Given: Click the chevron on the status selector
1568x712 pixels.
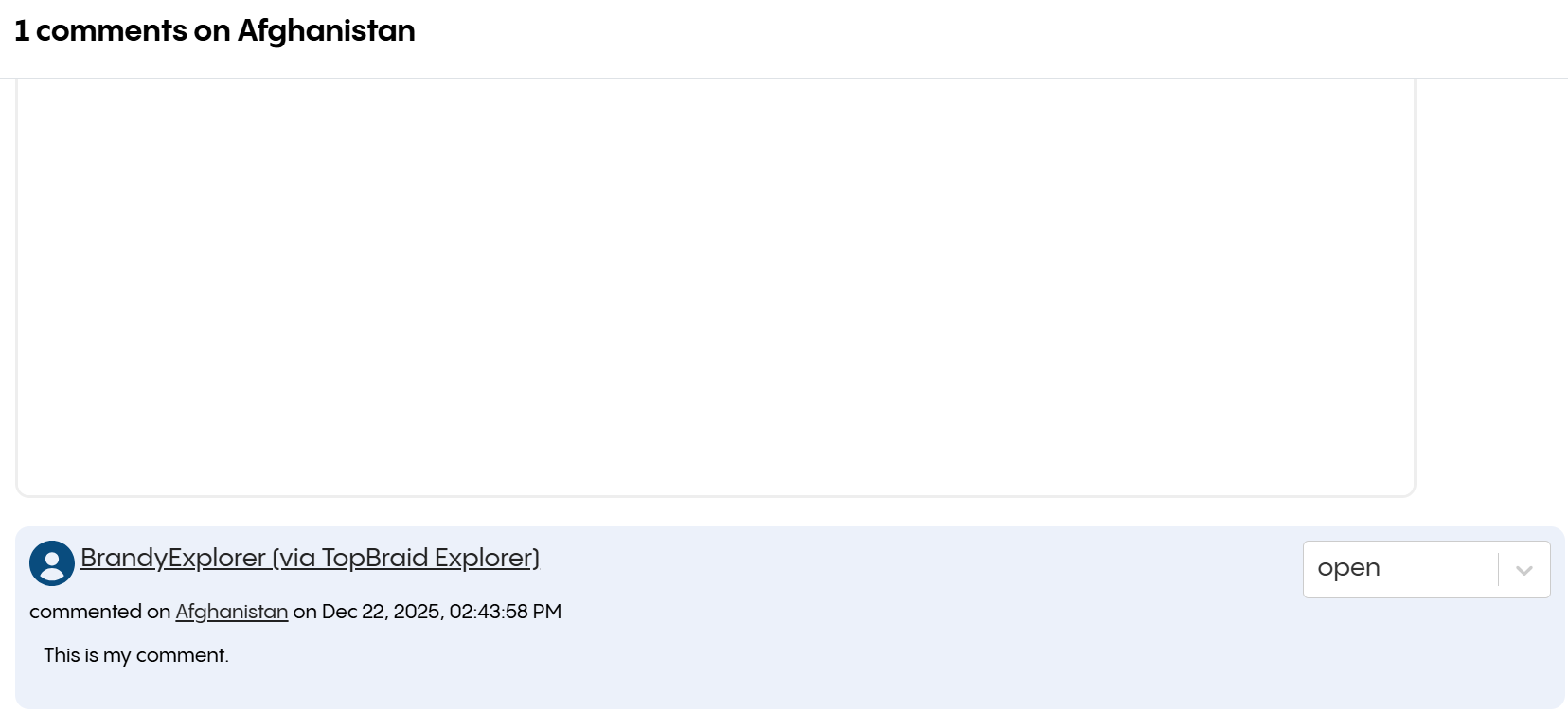Looking at the screenshot, I should (x=1524, y=568).
